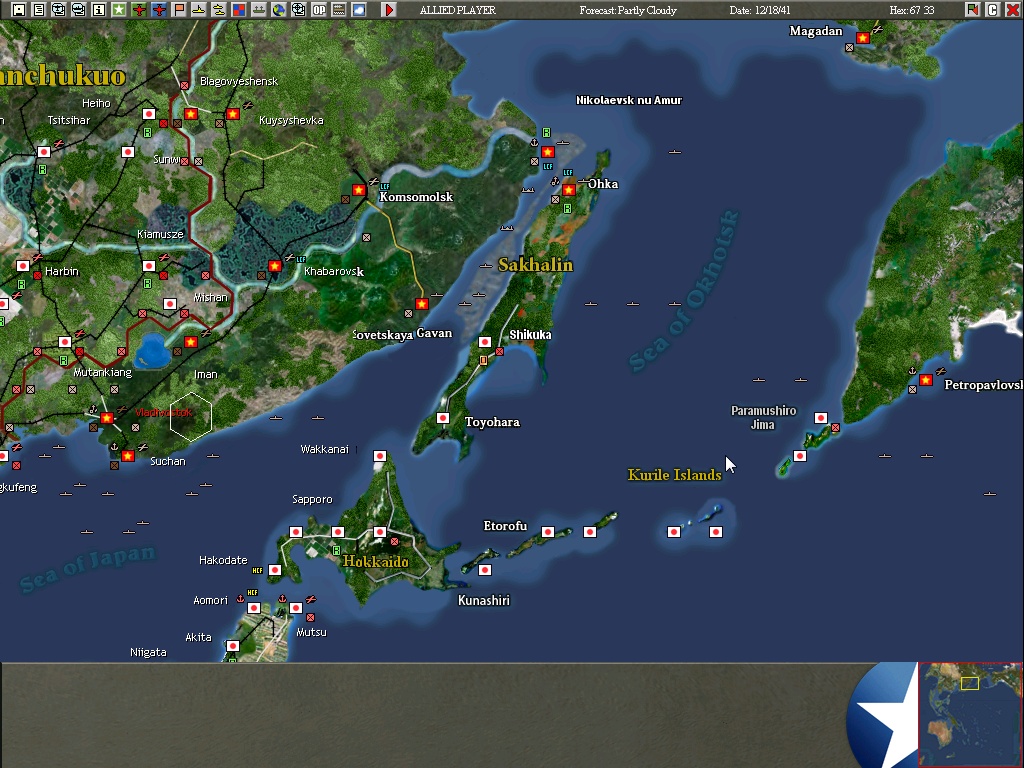Viewport: 1024px width, 768px height.
Task: Click the letter i information icon
Action: 99,10
